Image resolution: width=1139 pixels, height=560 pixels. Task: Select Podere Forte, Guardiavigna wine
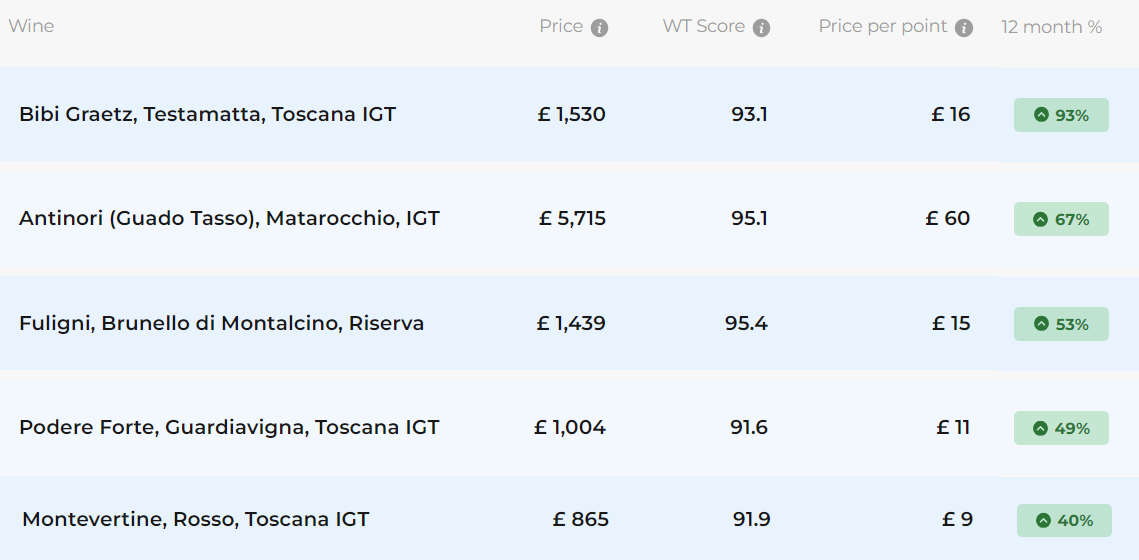click(x=229, y=427)
